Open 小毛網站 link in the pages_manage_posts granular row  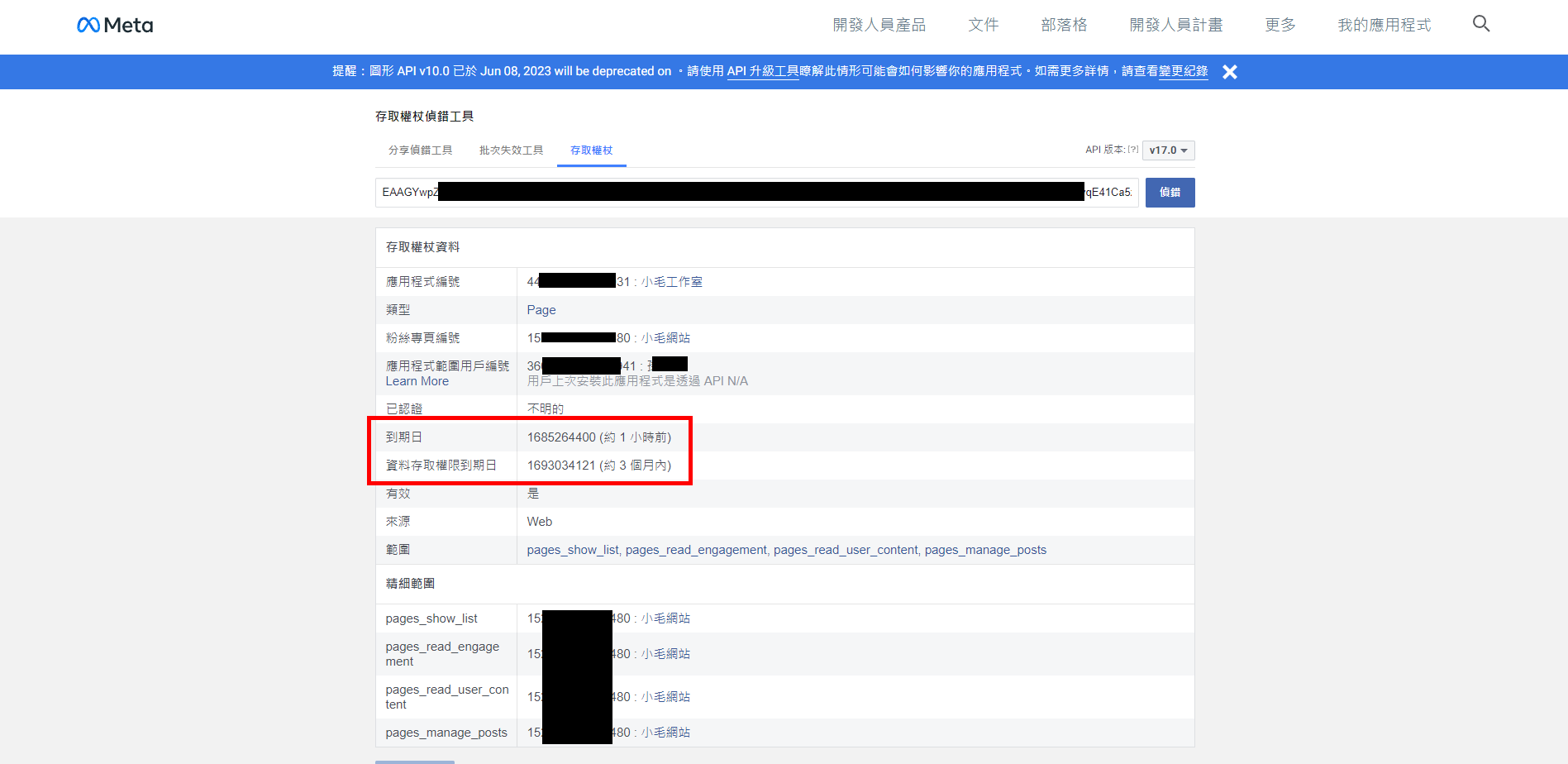666,733
